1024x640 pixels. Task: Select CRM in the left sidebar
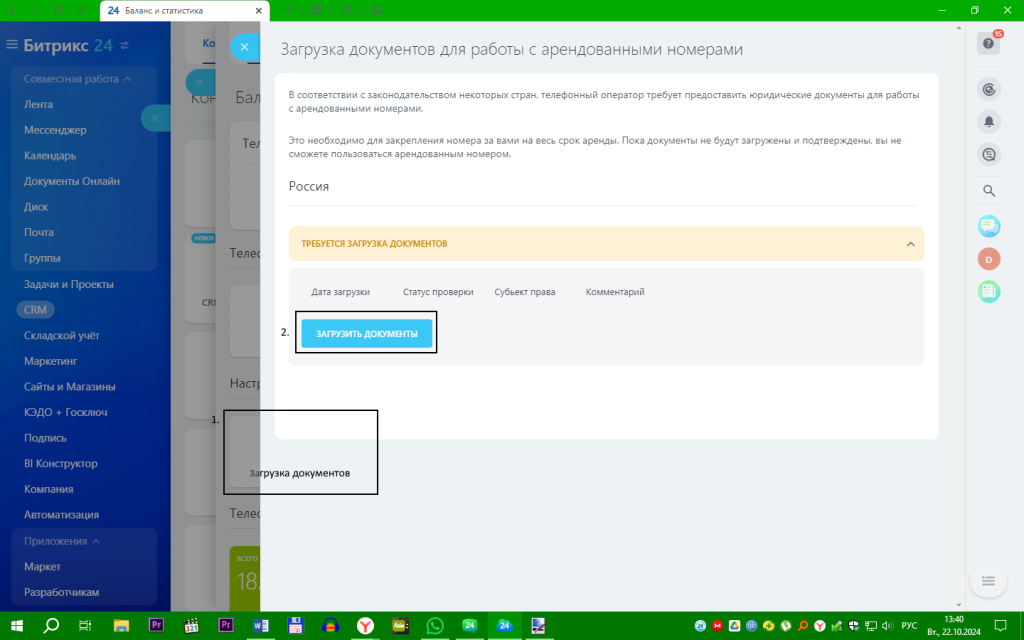tap(35, 310)
